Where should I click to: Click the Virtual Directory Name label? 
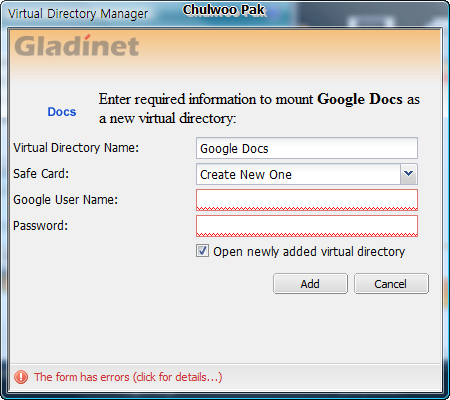[x=76, y=148]
